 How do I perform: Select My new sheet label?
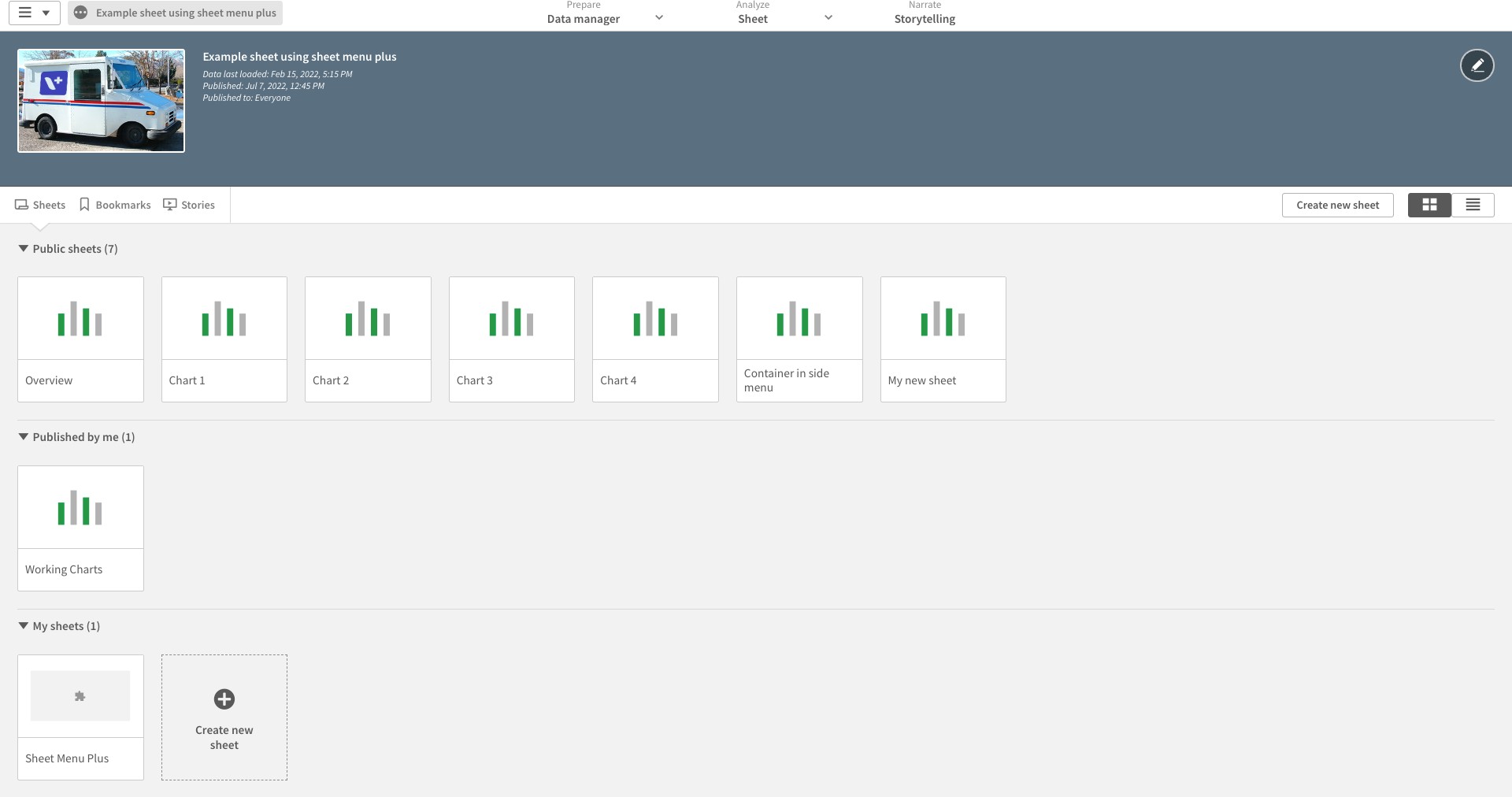tap(921, 380)
